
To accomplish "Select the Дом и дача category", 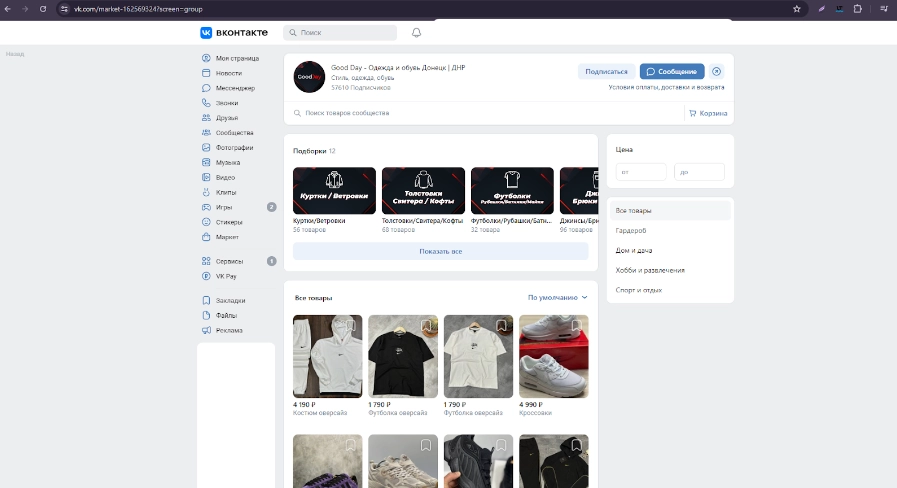I will point(670,251).
